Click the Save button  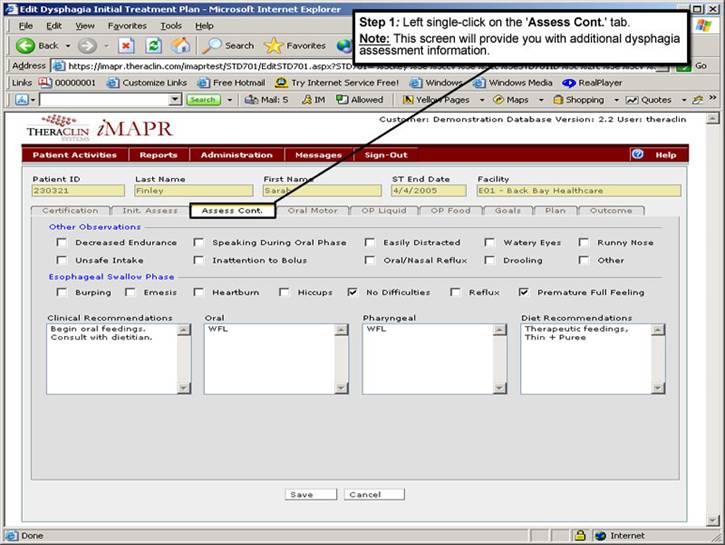[x=300, y=494]
